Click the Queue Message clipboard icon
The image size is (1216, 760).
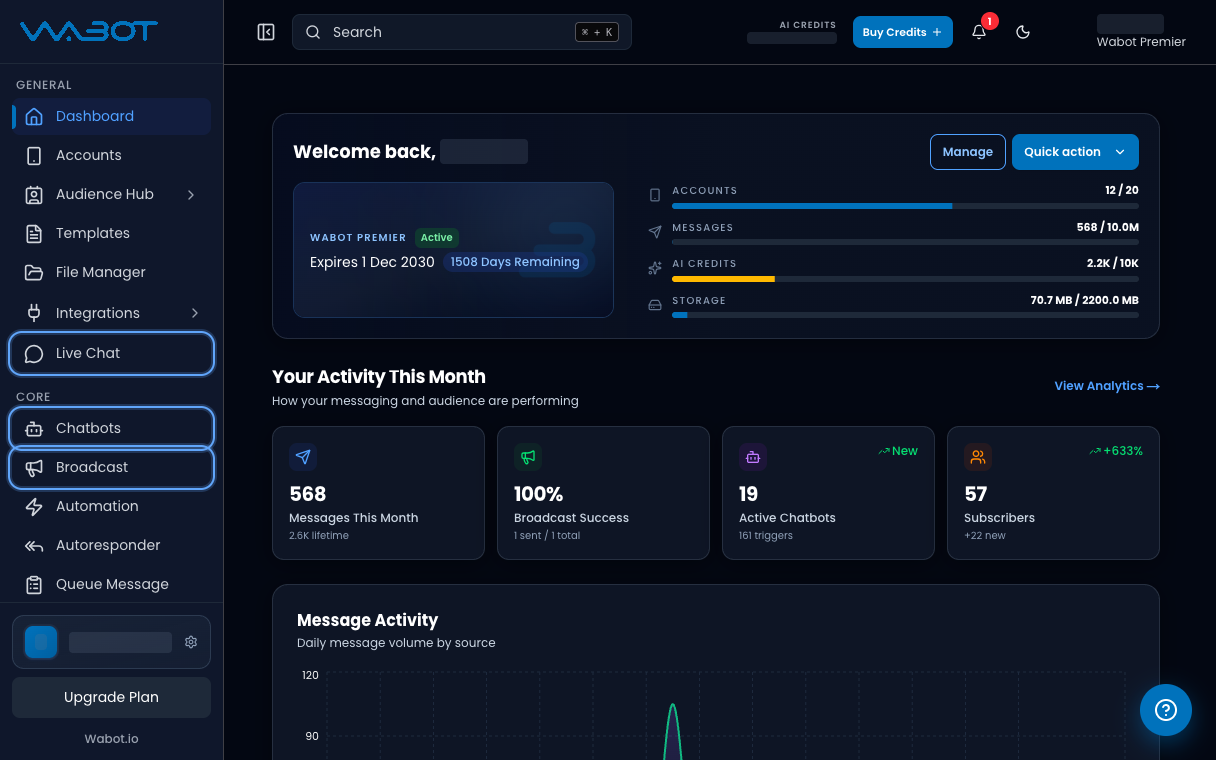coord(34,584)
